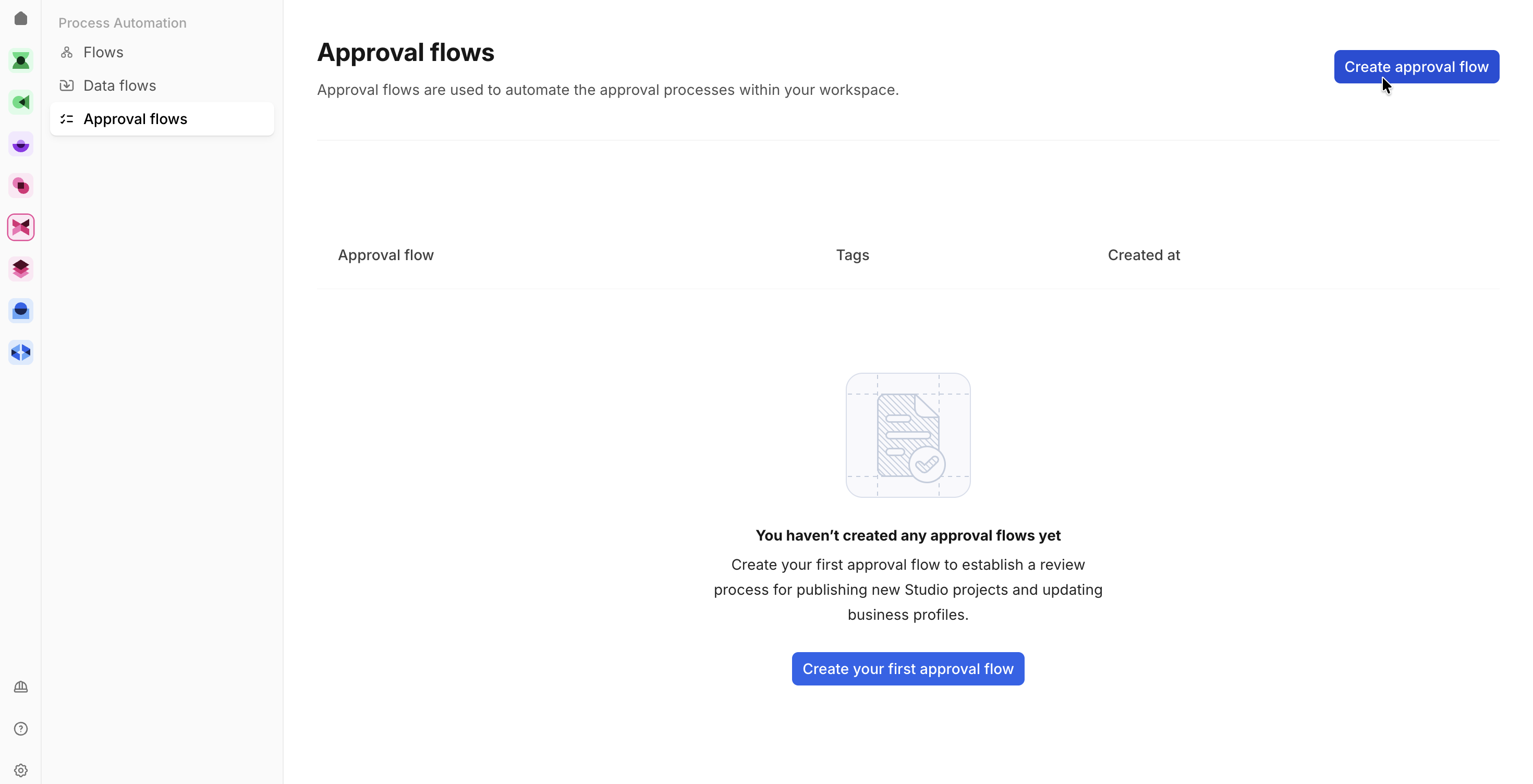Viewport: 1533px width, 784px height.
Task: Click the Created at column header
Action: click(1143, 255)
